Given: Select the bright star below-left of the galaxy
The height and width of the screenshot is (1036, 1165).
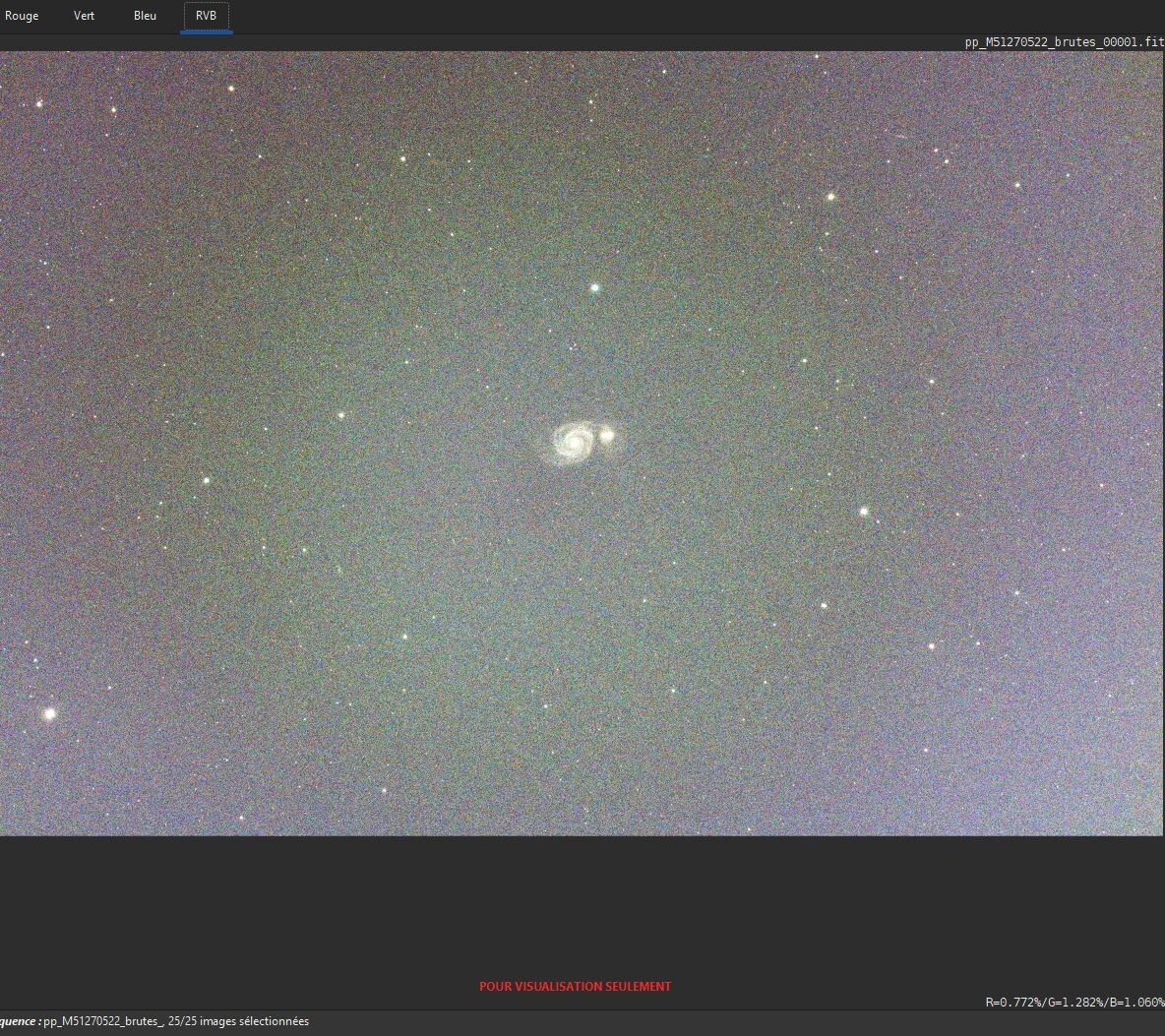Looking at the screenshot, I should [405, 637].
